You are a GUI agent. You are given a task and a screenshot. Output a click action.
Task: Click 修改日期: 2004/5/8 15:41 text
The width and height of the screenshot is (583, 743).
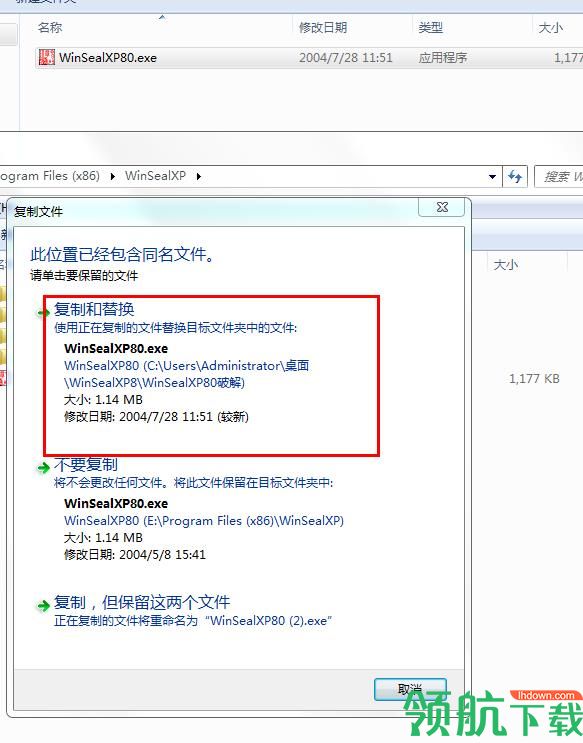[x=135, y=554]
